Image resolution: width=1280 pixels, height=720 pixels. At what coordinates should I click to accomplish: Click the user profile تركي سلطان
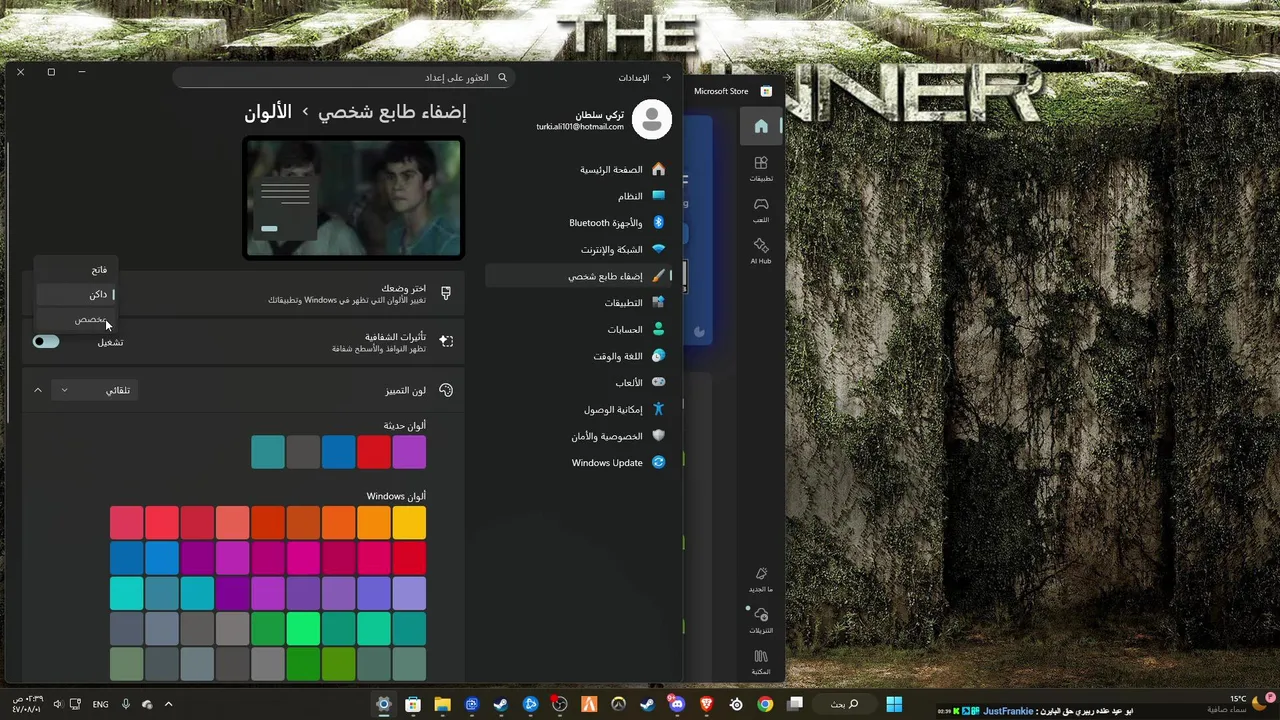603,120
